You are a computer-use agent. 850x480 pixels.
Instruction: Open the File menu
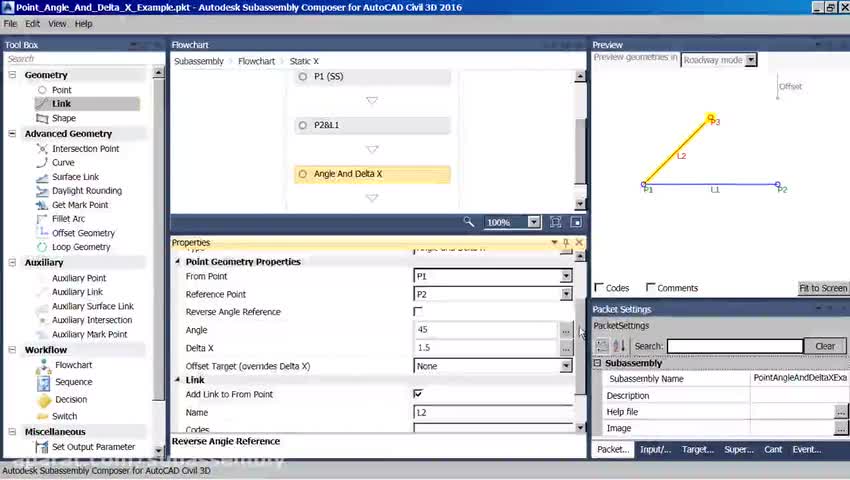tap(10, 24)
